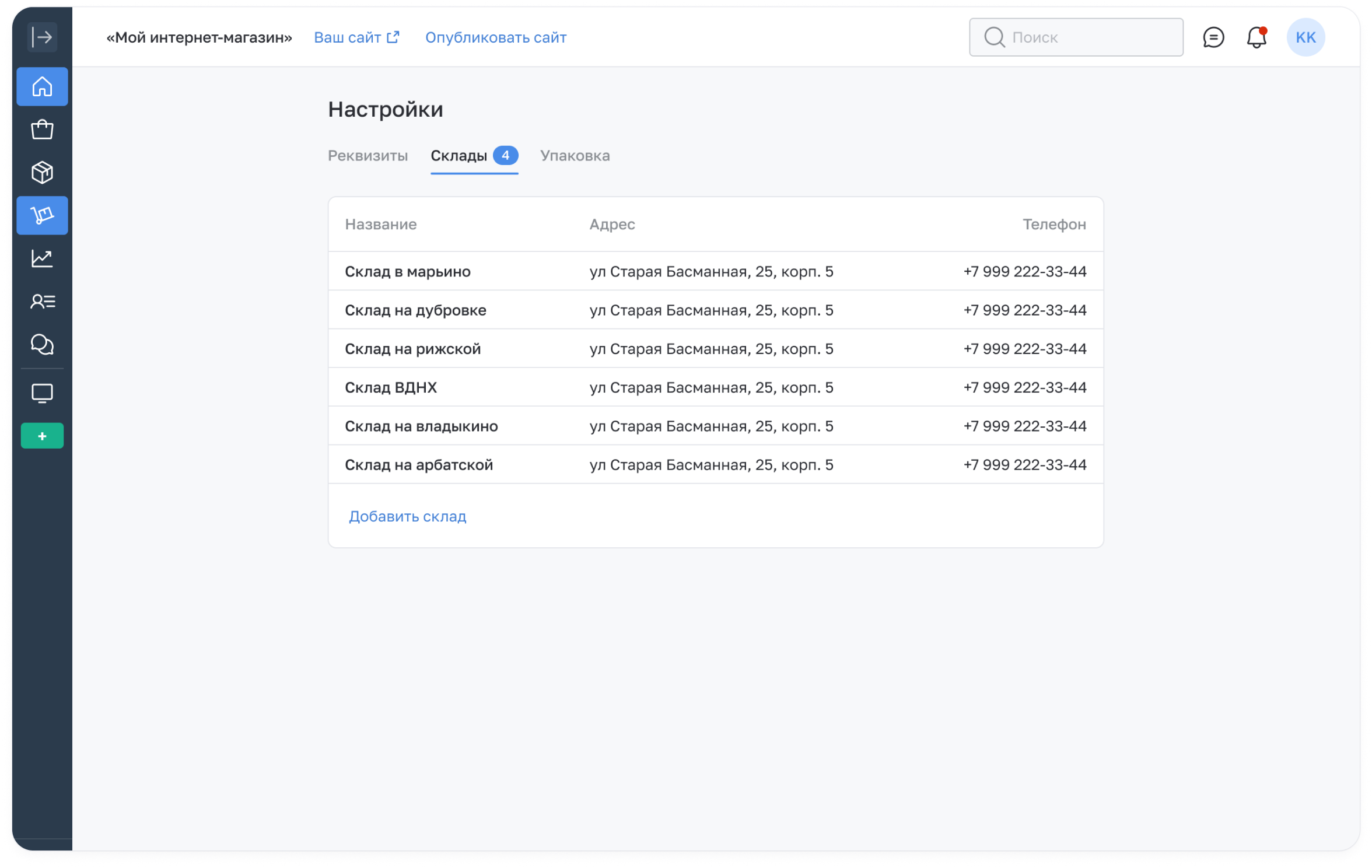Open the monitor site icon in the sidebar
This screenshot has width=1372, height=868.
pyautogui.click(x=42, y=393)
